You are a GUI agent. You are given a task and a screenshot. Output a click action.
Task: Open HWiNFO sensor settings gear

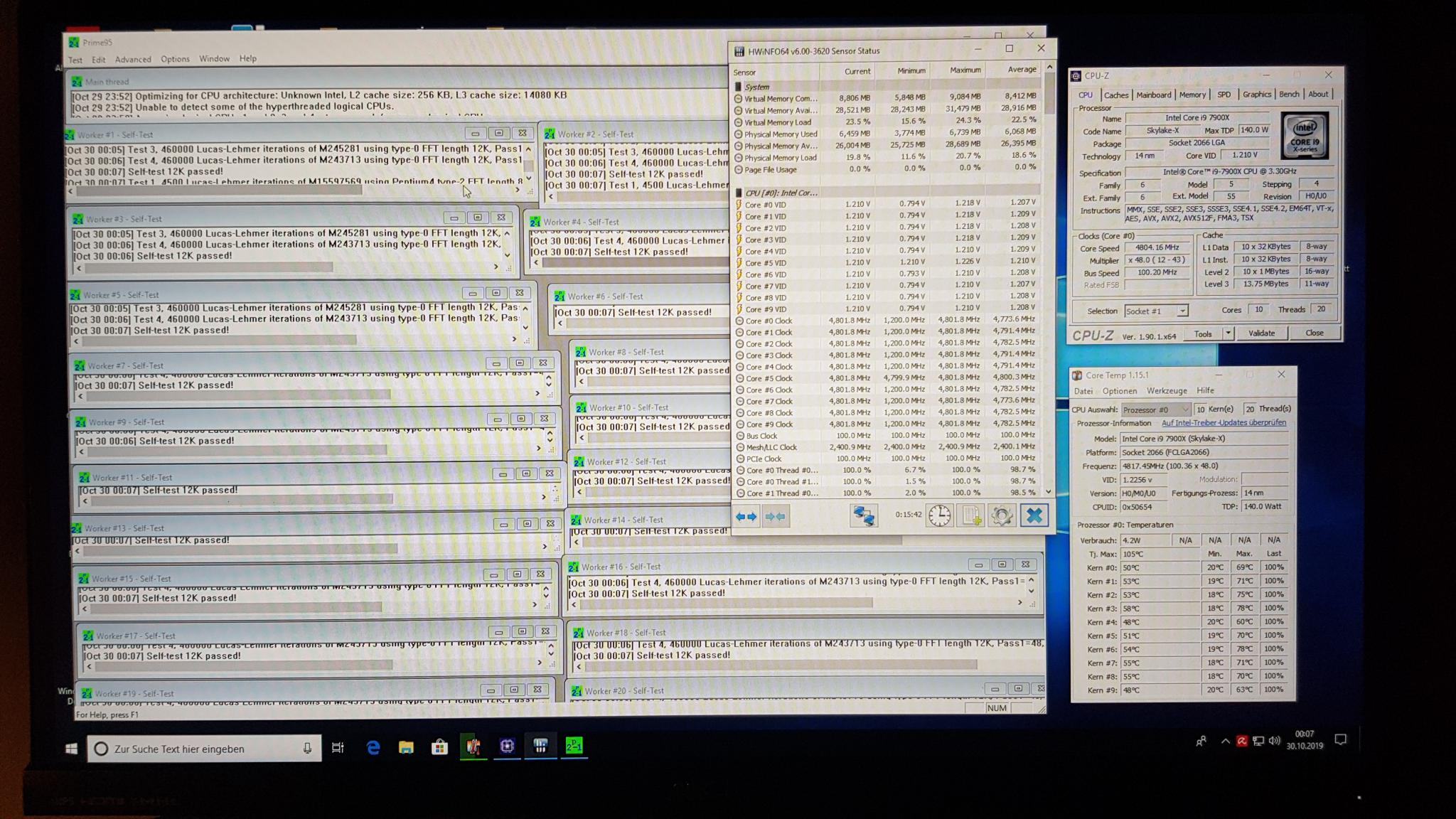1002,515
